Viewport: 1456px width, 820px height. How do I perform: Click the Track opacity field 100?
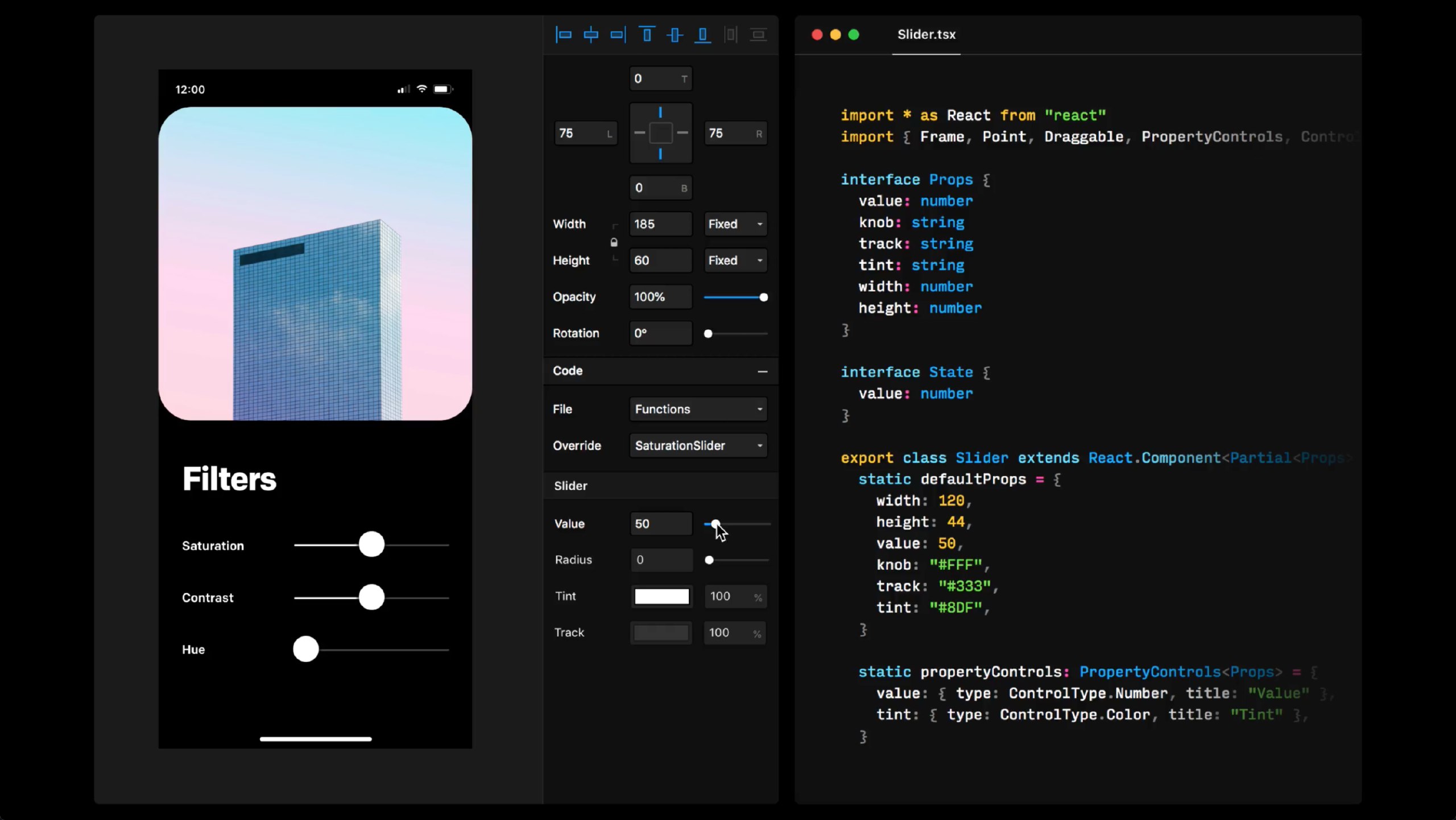point(735,633)
